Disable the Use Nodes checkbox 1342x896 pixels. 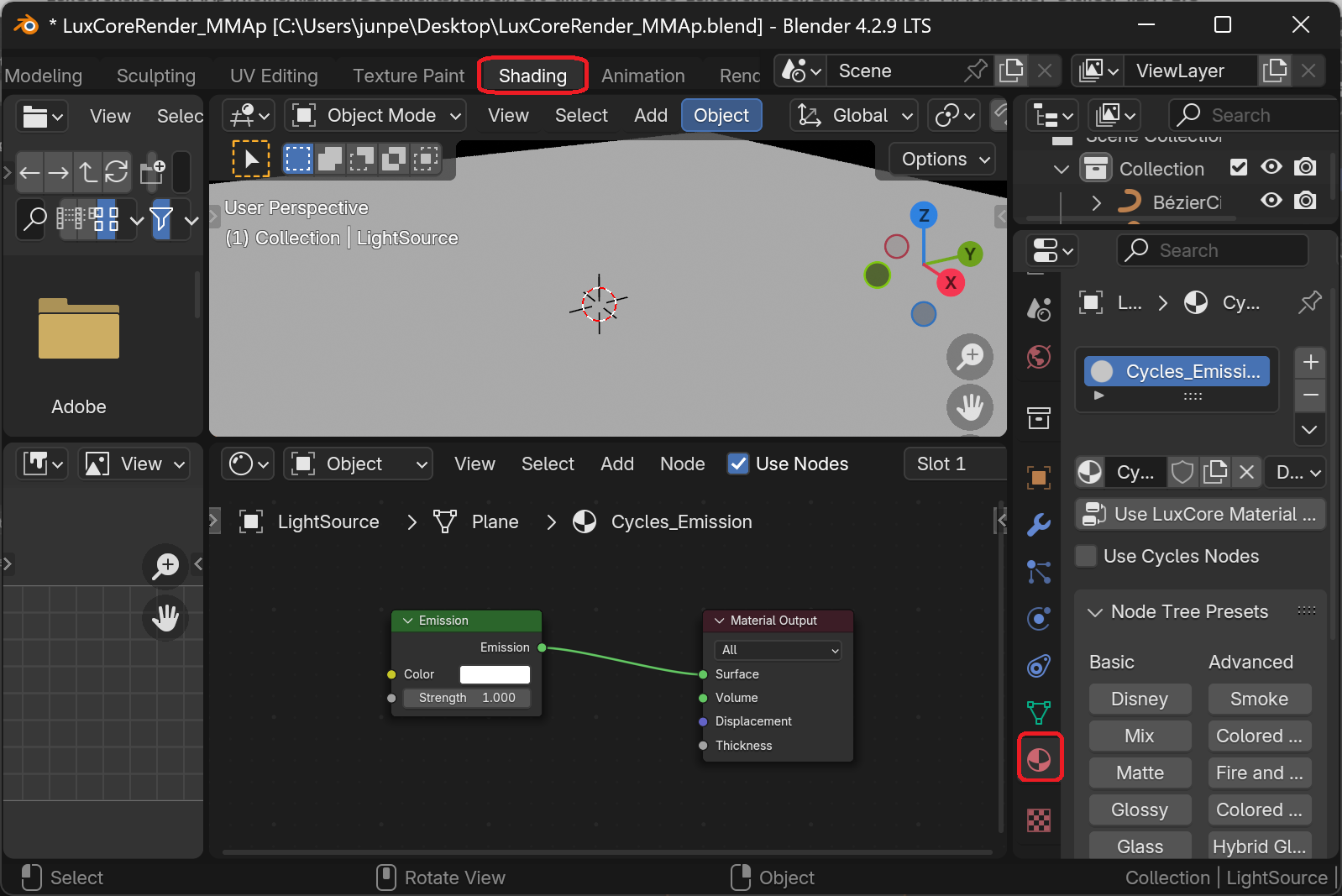pos(738,464)
